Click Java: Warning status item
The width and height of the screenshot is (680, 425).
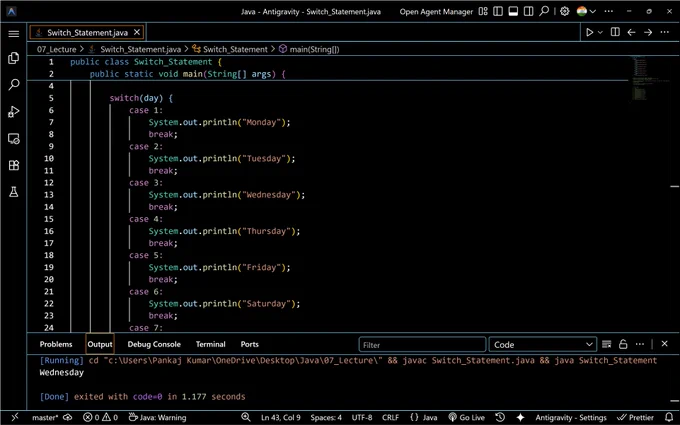coord(157,418)
